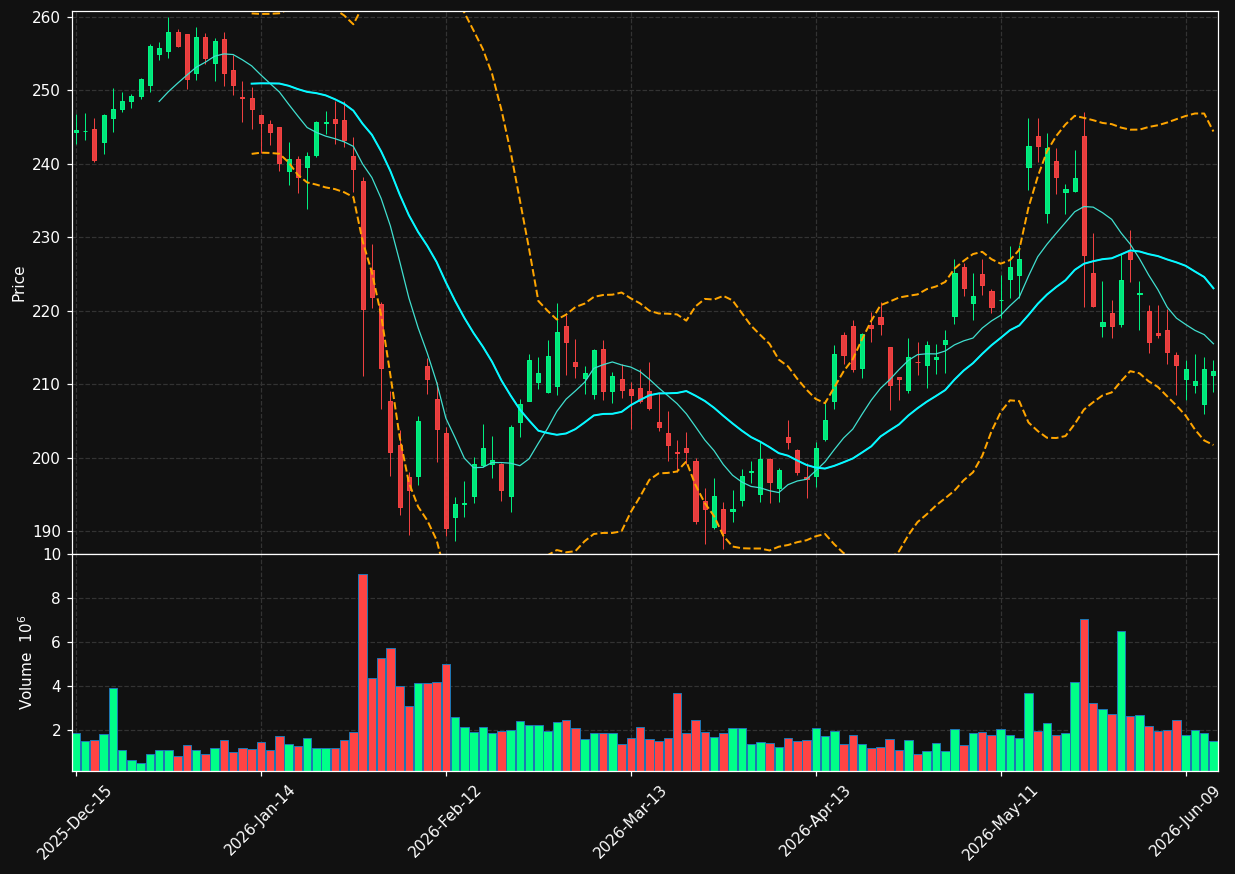Select the 2026-Jun-09 date label
Screen dimensions: 1235x874
(x=1185, y=822)
